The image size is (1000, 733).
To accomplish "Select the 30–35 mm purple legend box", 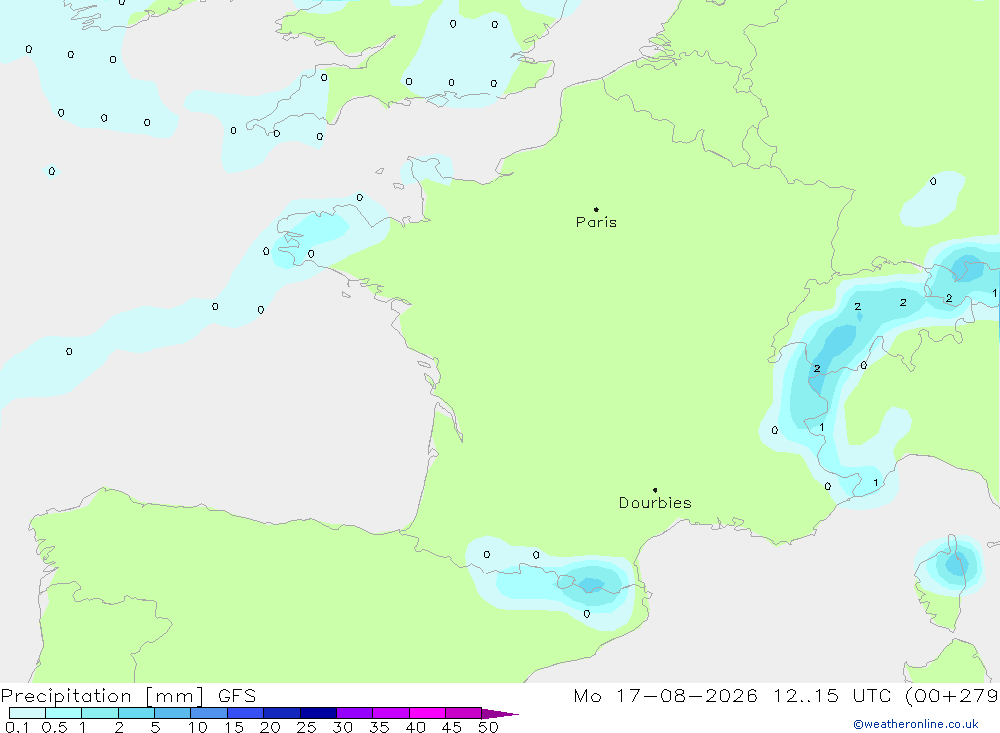I will (355, 713).
